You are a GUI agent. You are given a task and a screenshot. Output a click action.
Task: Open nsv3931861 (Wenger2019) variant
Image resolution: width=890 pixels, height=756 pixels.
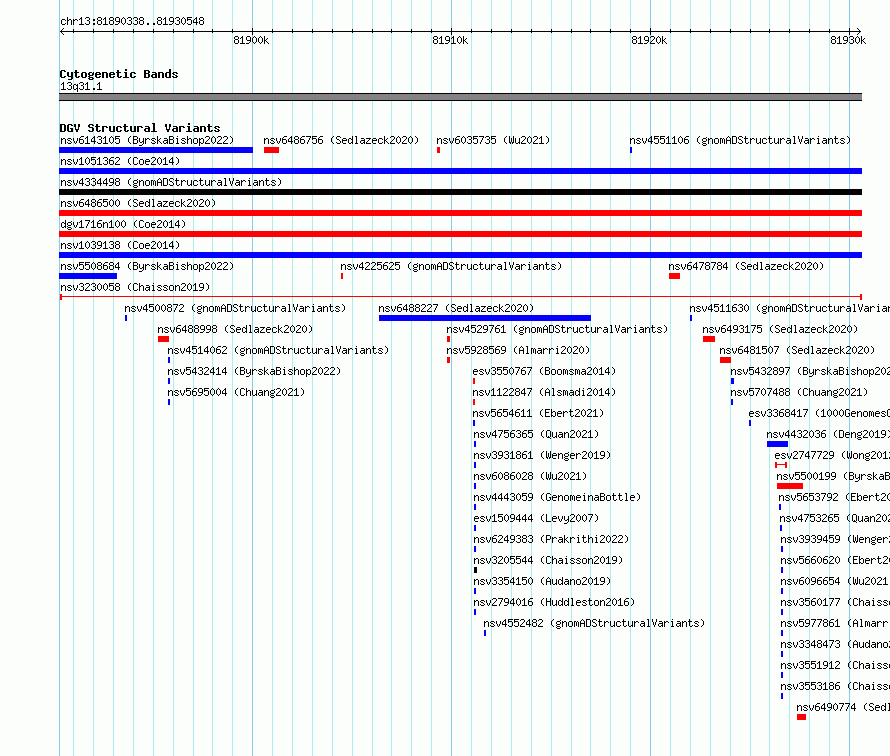[x=542, y=455]
